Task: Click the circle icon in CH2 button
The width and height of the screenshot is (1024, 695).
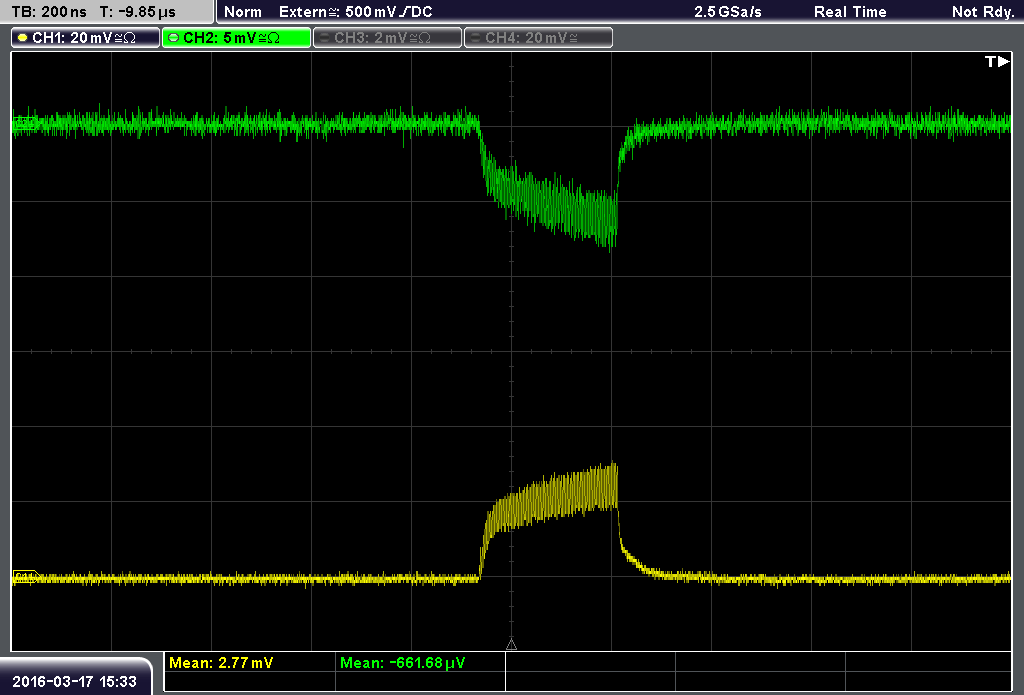Action: pyautogui.click(x=174, y=38)
